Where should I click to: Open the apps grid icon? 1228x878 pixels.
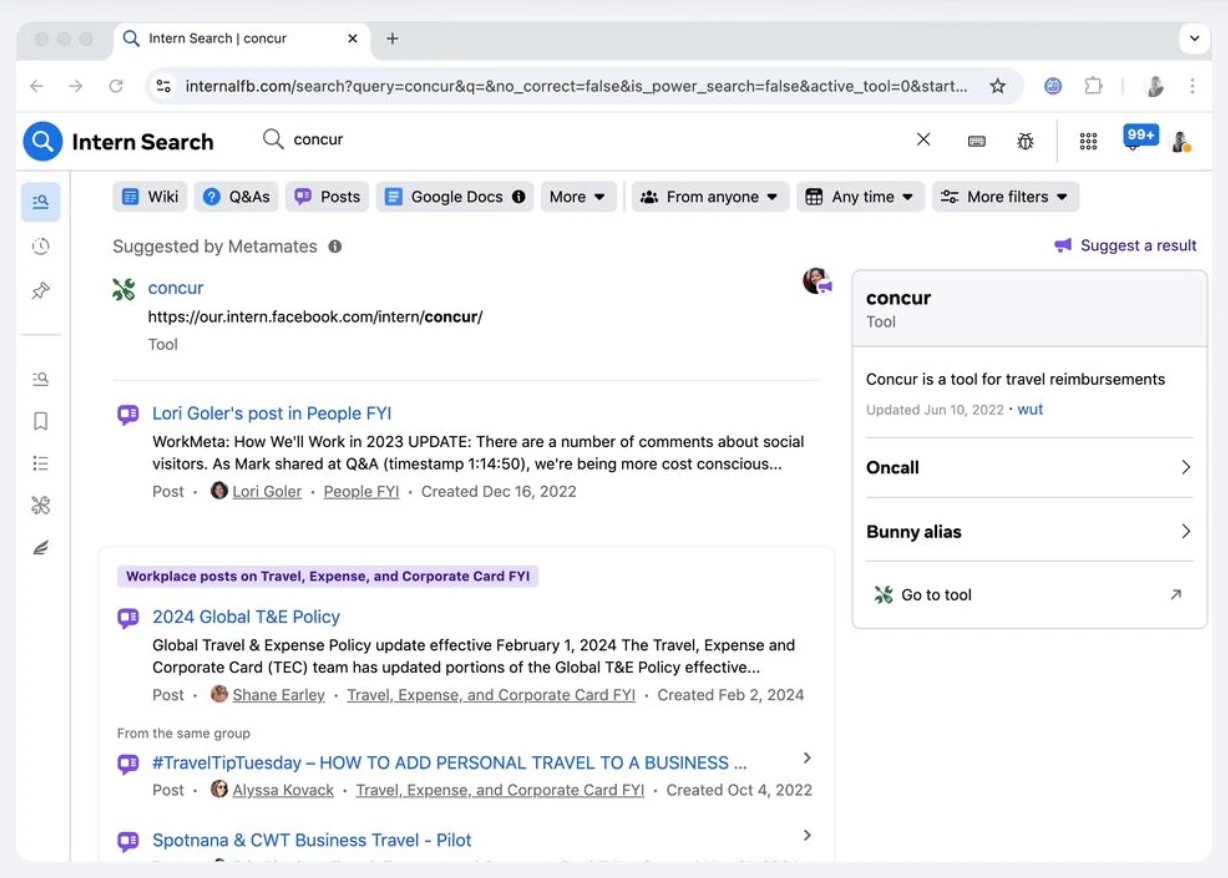pos(1089,141)
